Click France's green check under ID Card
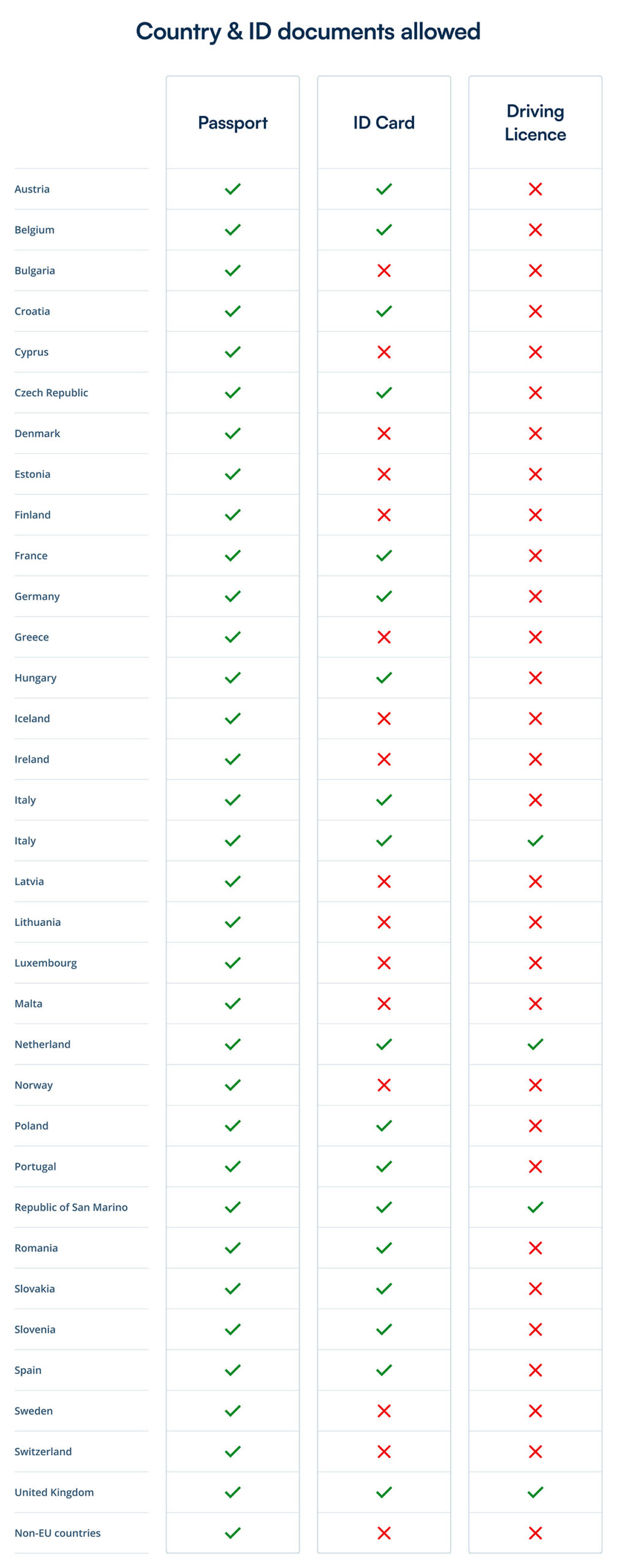Image resolution: width=617 pixels, height=1568 pixels. pyautogui.click(x=384, y=556)
